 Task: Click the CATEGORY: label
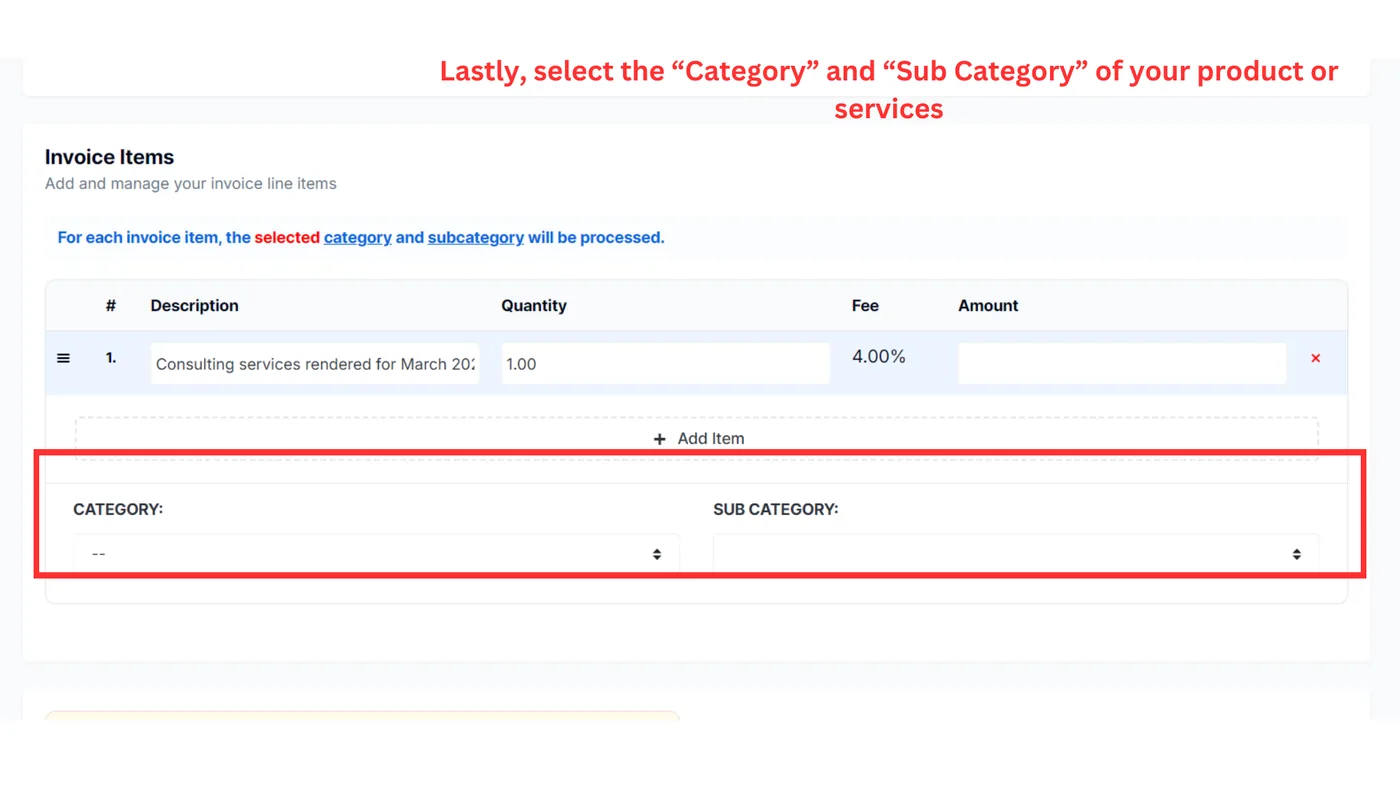pos(118,509)
